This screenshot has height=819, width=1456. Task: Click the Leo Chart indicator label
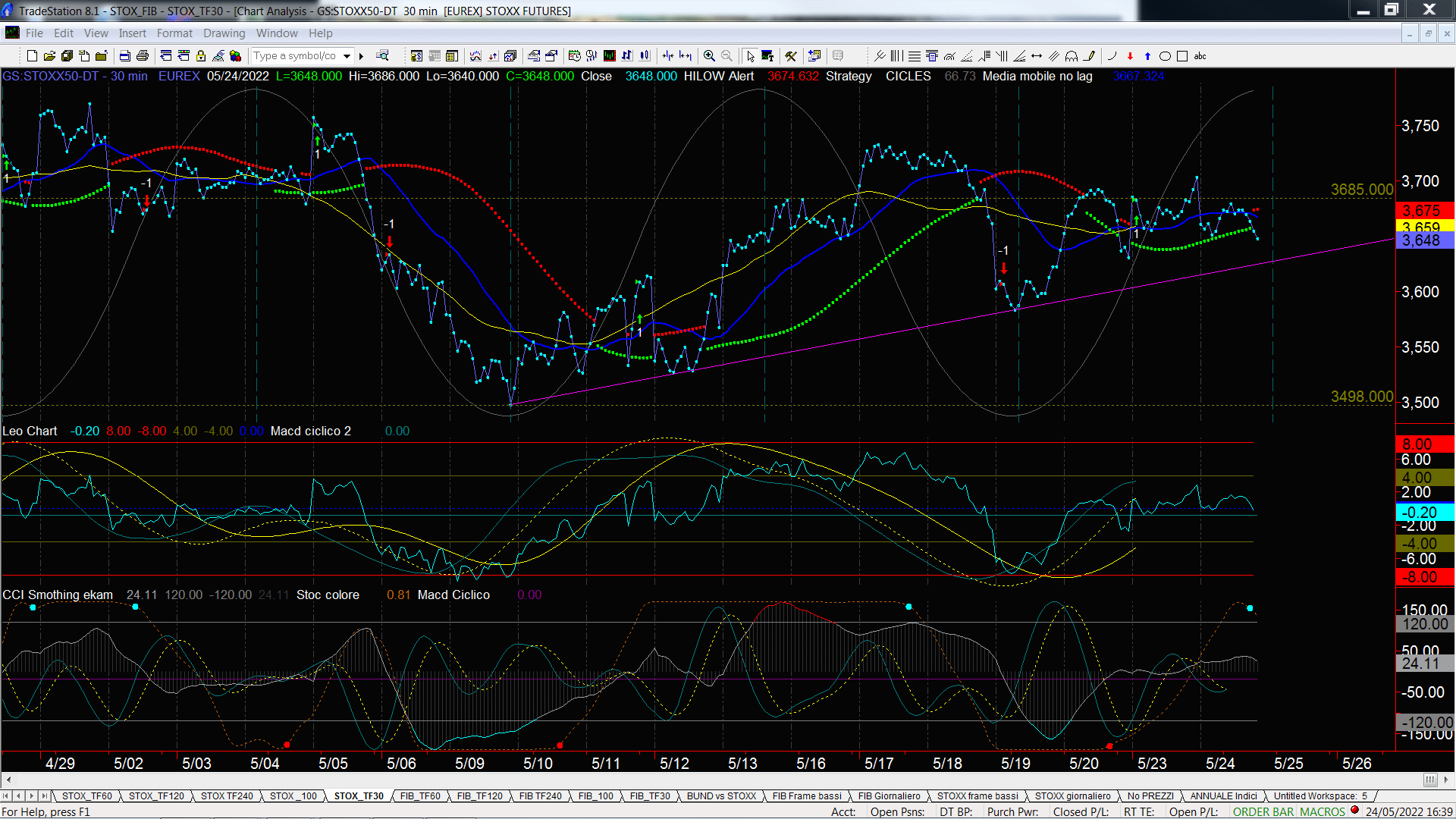[30, 431]
